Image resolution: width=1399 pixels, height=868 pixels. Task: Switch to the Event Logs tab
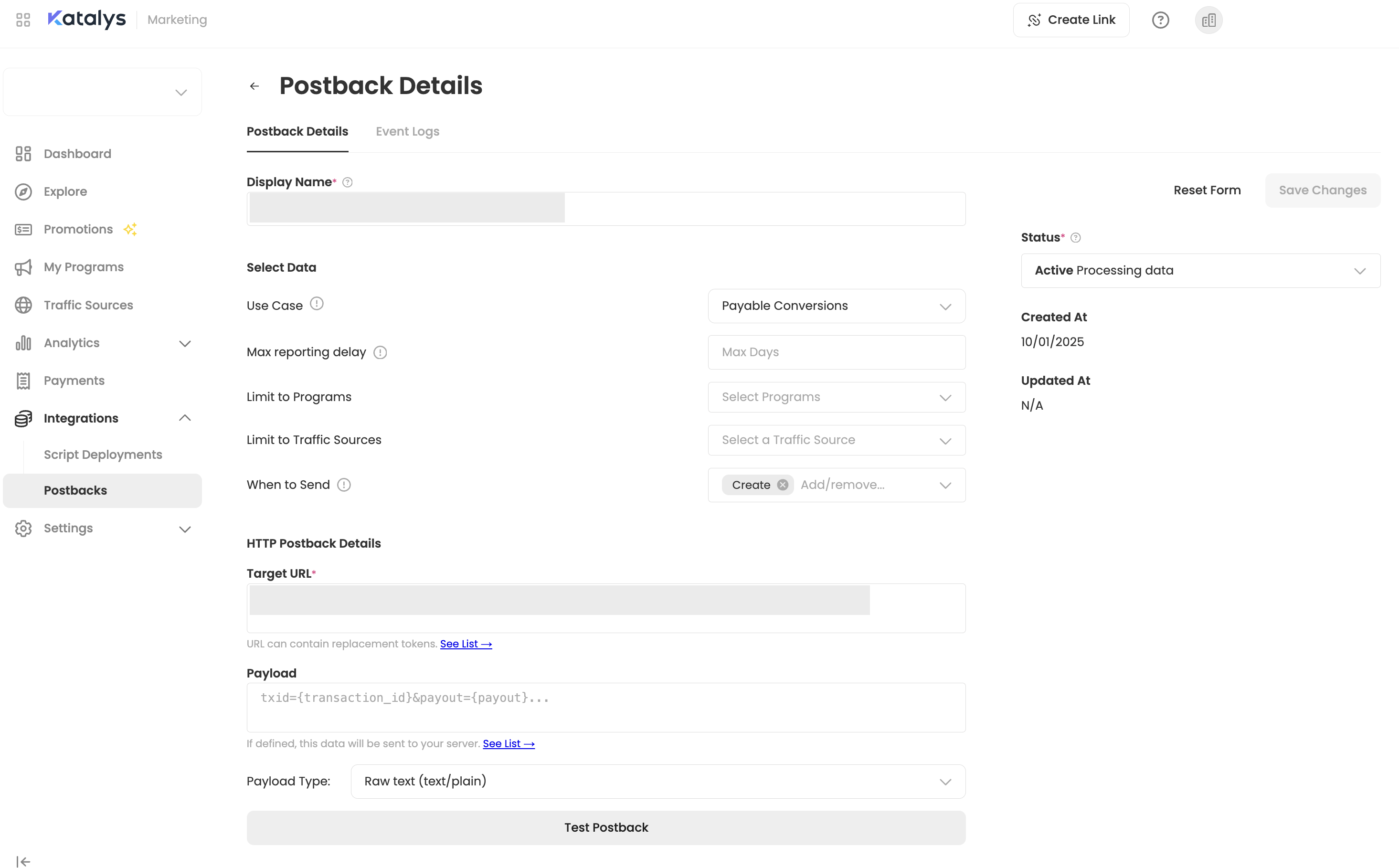pyautogui.click(x=407, y=131)
